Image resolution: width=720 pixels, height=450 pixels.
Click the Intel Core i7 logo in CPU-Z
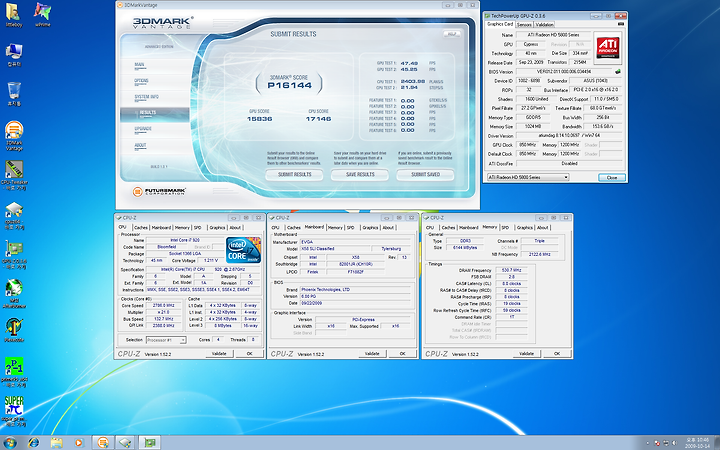coord(243,250)
